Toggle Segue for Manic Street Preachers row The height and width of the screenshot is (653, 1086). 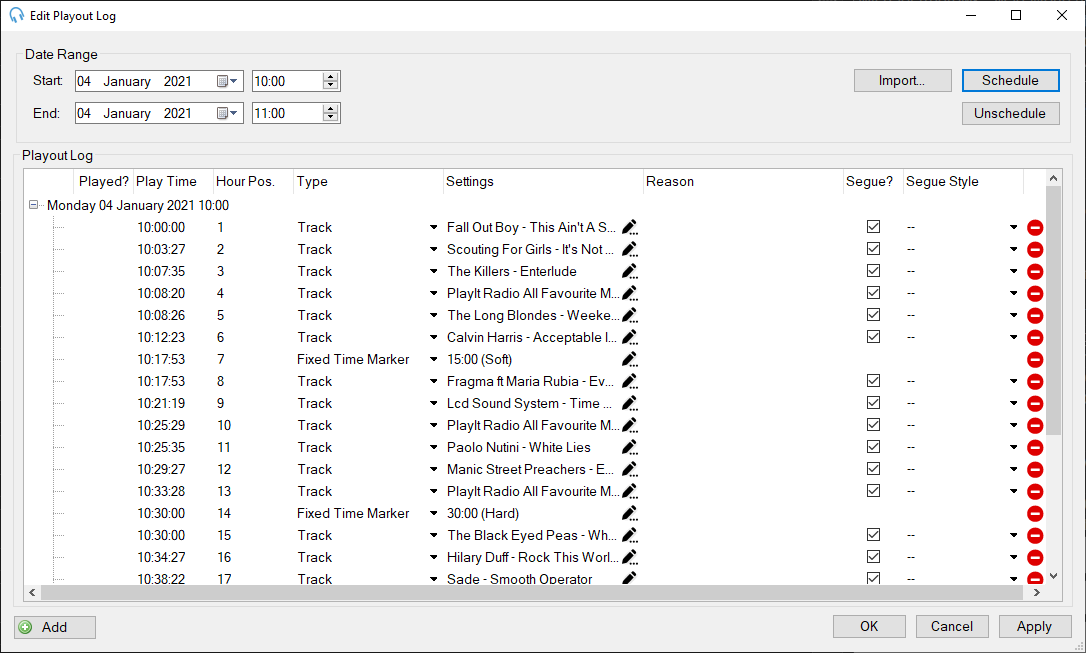pos(873,469)
